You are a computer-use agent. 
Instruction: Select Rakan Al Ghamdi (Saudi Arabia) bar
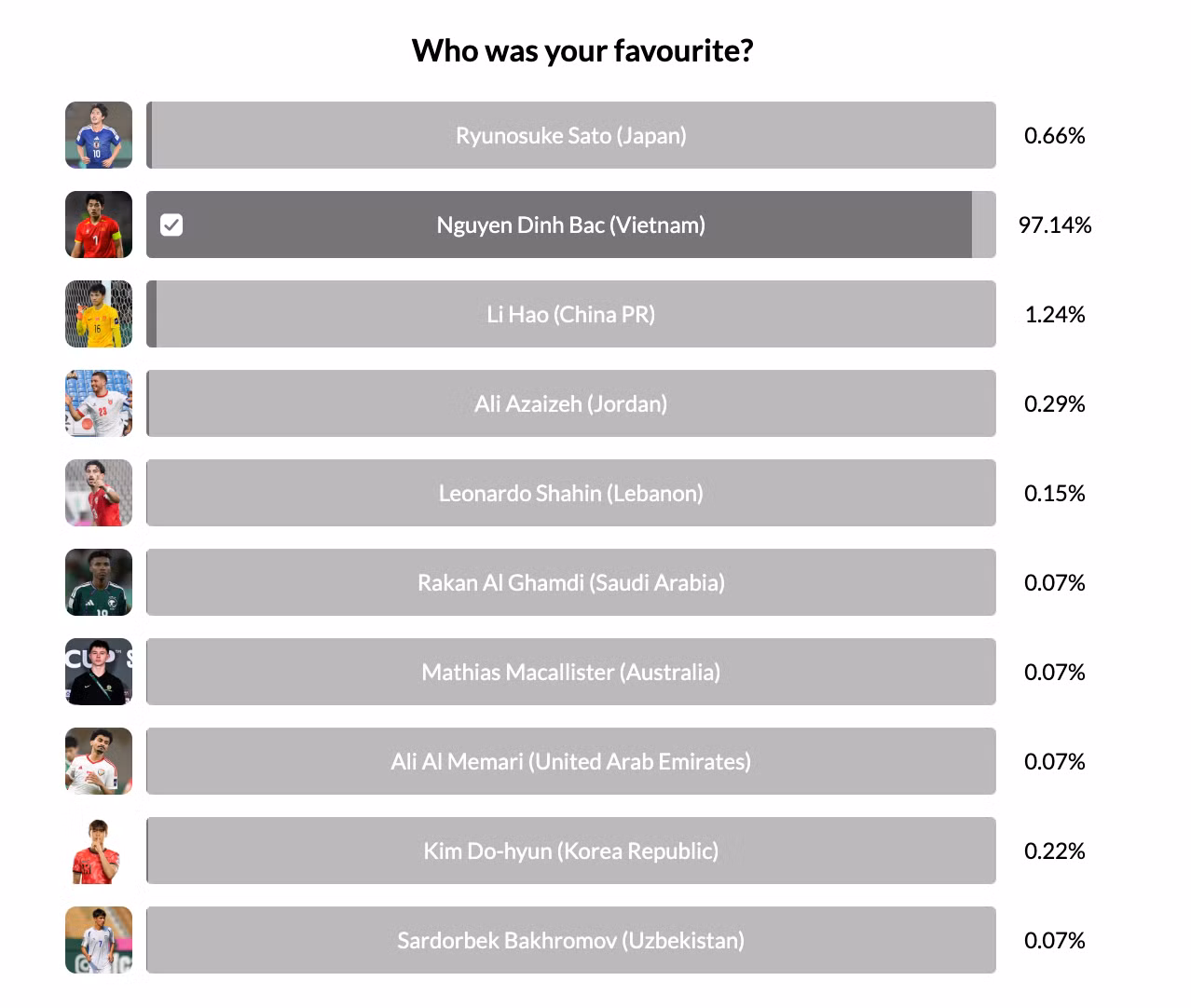coord(570,582)
